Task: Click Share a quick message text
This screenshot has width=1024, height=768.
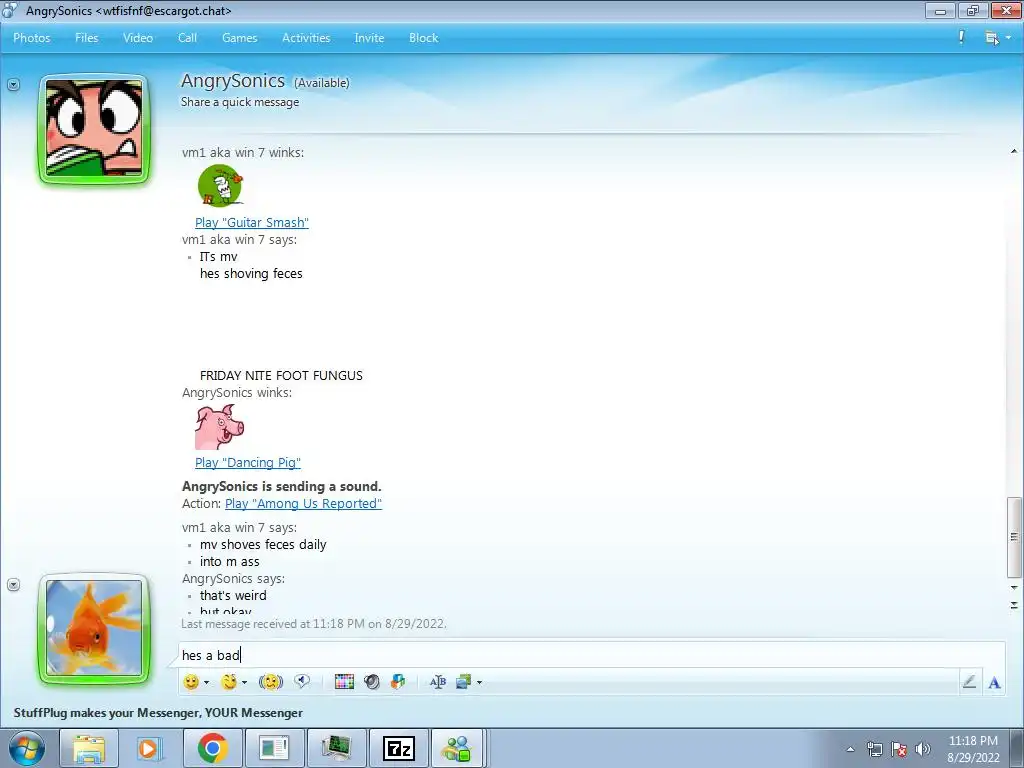Action: click(x=240, y=102)
